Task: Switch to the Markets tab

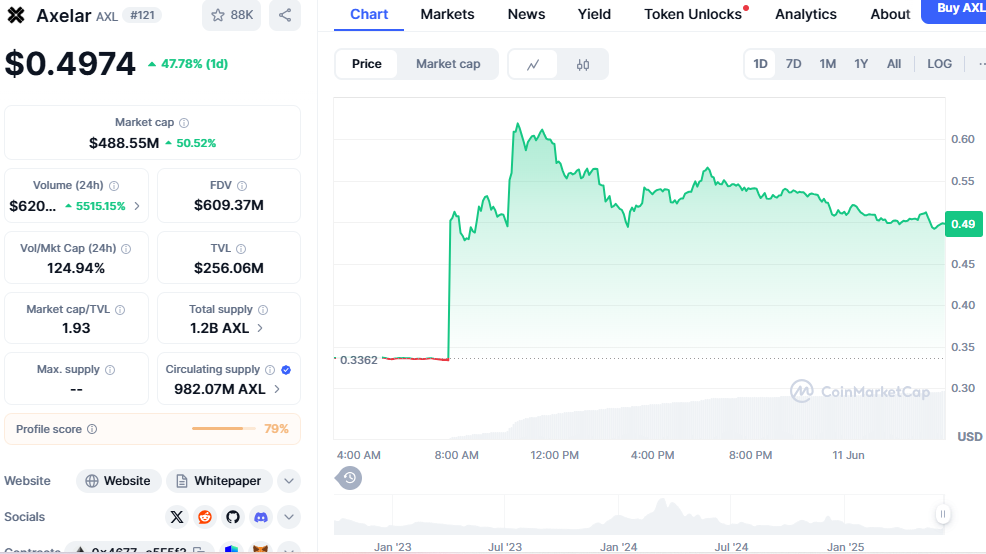Action: (x=447, y=14)
